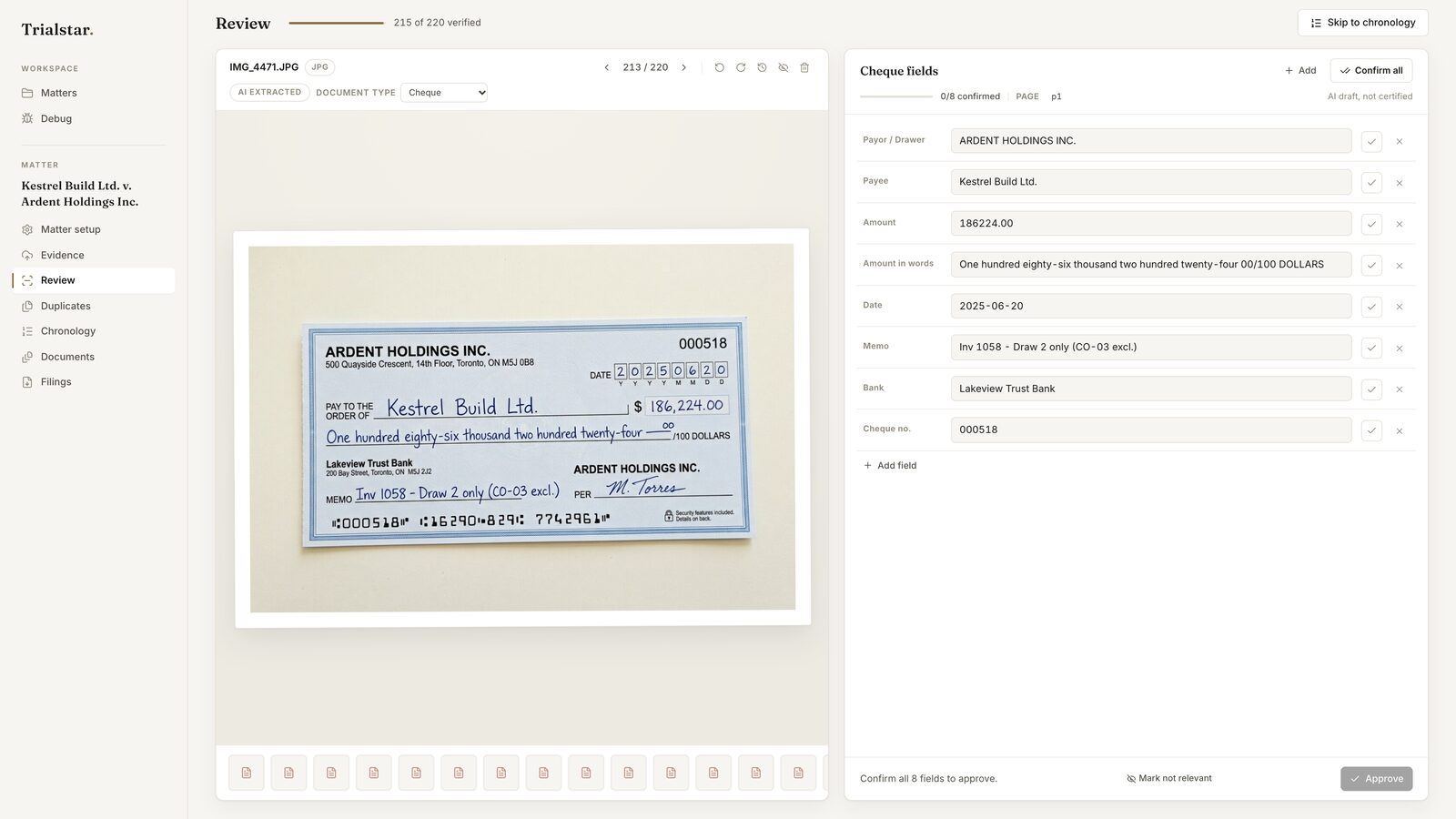Edit the Cheque no. input 000518

click(x=1151, y=430)
